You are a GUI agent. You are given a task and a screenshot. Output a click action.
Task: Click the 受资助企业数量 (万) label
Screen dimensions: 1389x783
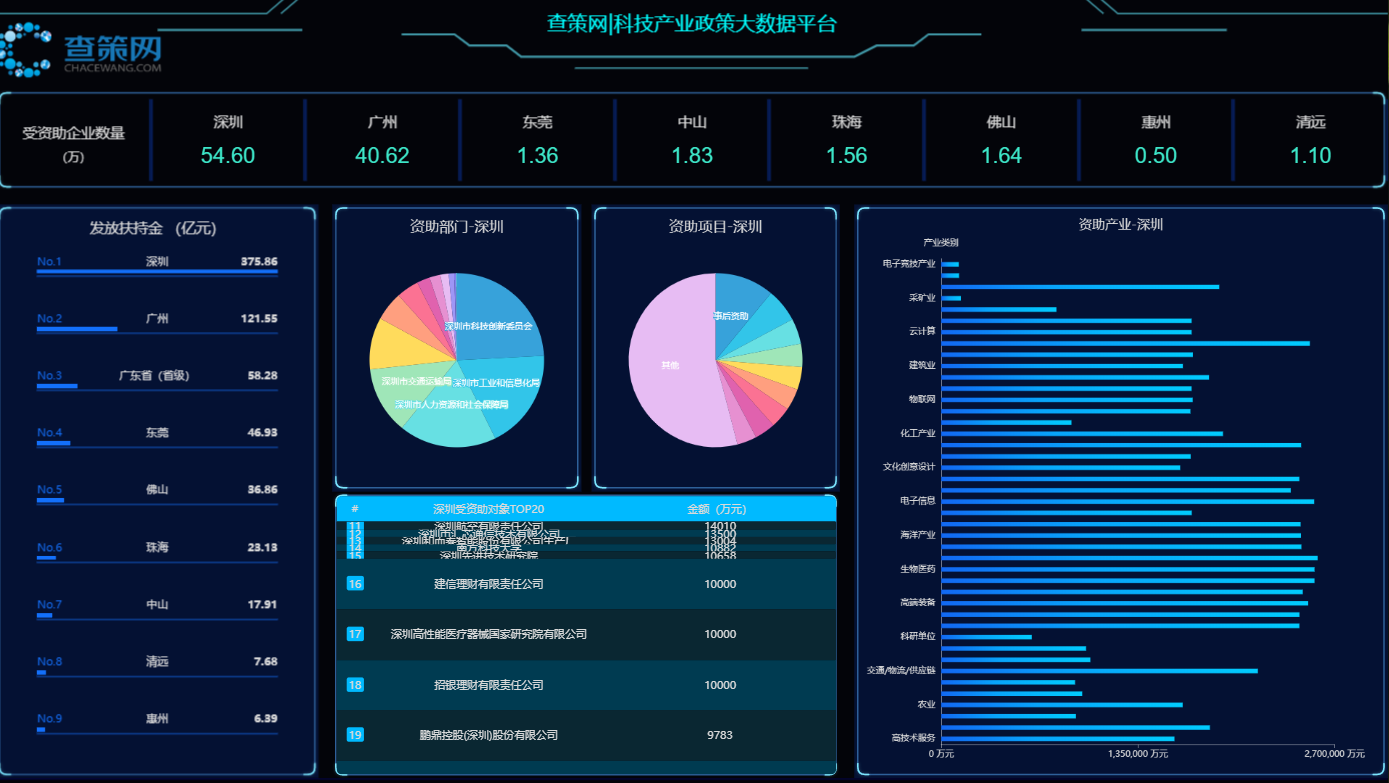(74, 144)
